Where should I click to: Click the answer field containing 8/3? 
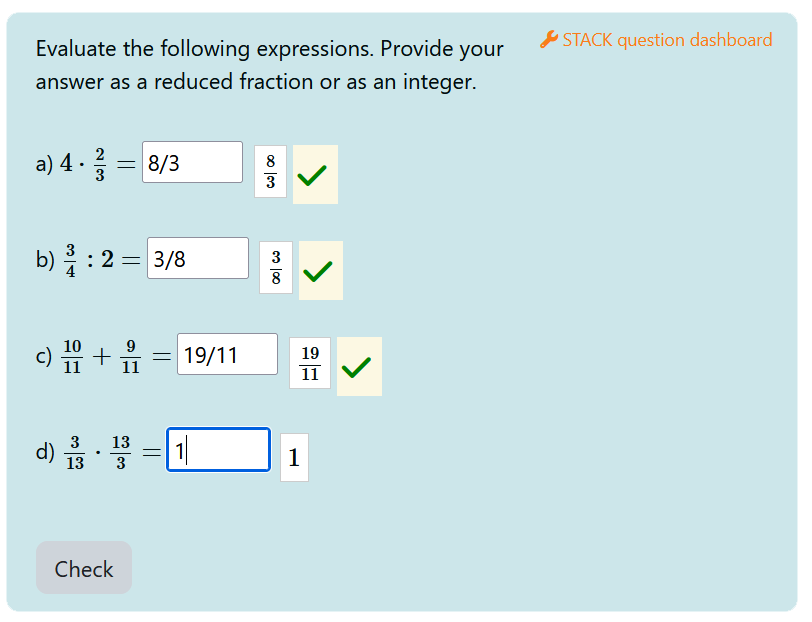(x=192, y=163)
